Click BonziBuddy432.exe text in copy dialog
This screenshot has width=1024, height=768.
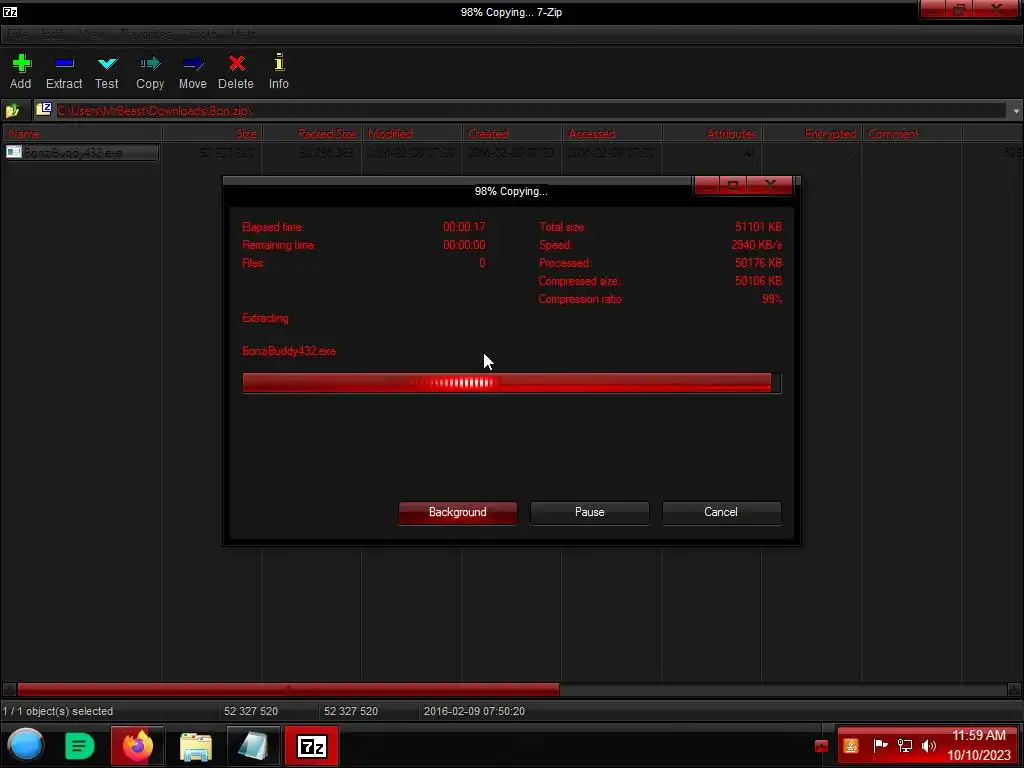click(x=289, y=351)
